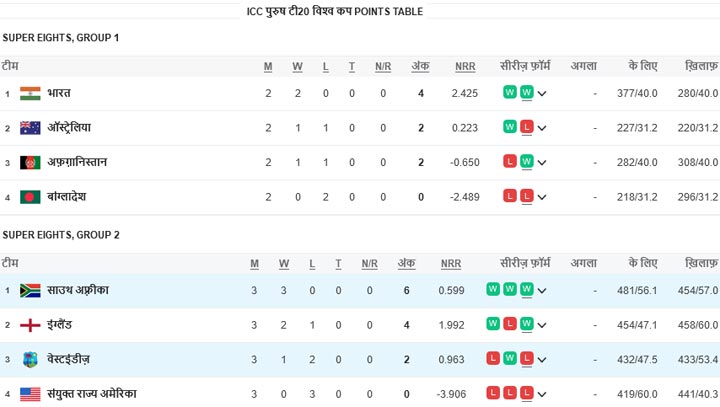Click the India flag icon

click(x=30, y=93)
